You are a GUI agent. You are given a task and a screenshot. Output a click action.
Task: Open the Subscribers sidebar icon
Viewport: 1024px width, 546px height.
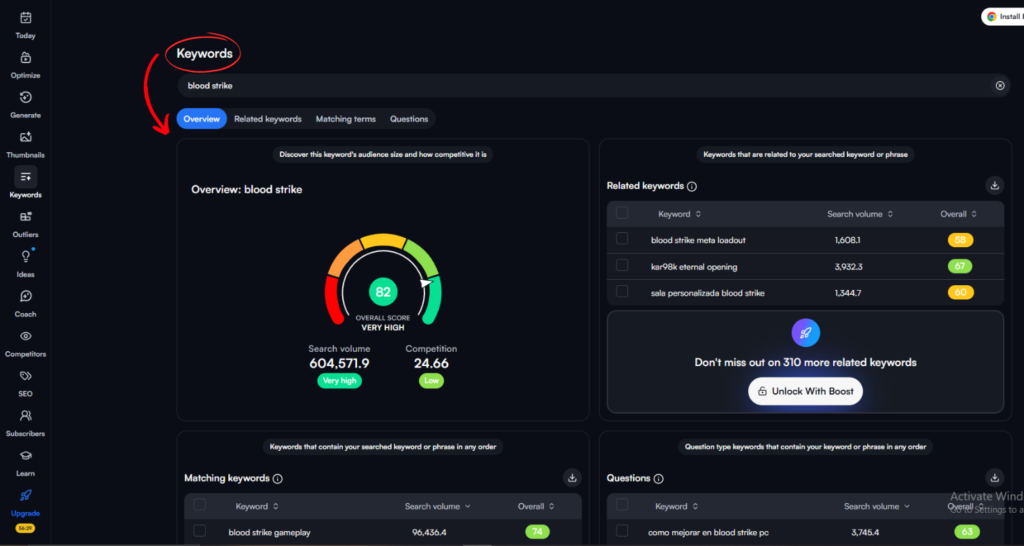click(25, 415)
